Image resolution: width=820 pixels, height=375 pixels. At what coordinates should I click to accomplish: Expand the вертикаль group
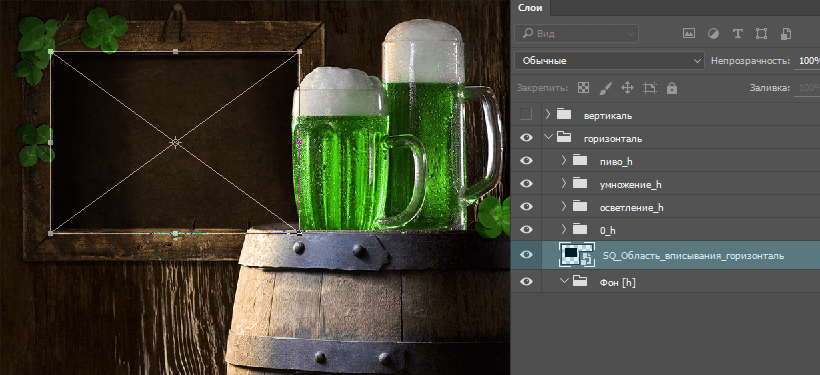click(548, 114)
